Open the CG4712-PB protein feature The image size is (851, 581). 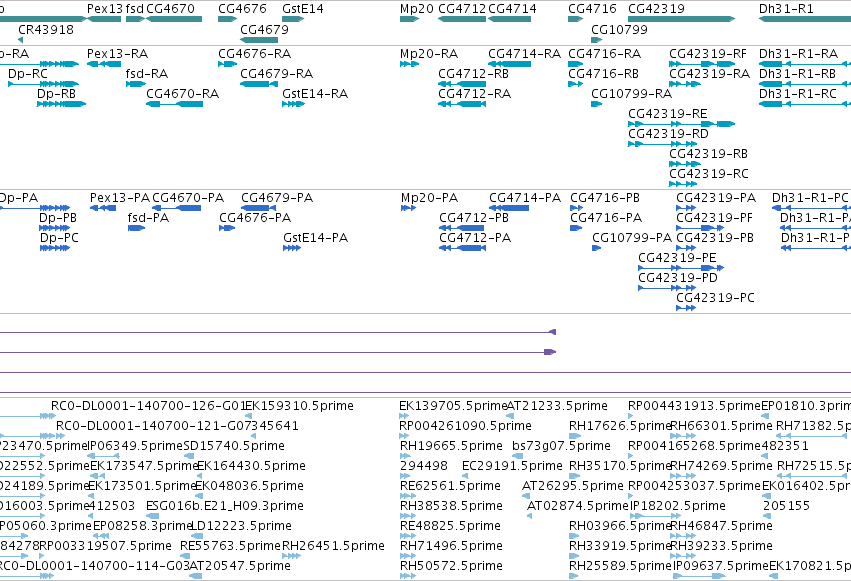click(x=462, y=228)
